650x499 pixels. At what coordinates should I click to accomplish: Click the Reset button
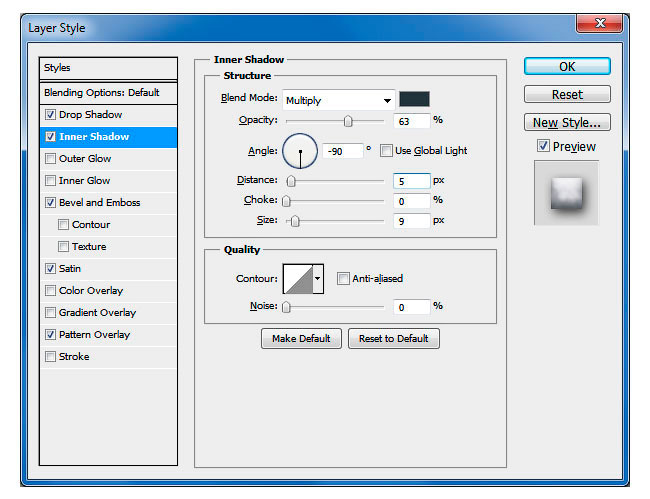[x=567, y=94]
